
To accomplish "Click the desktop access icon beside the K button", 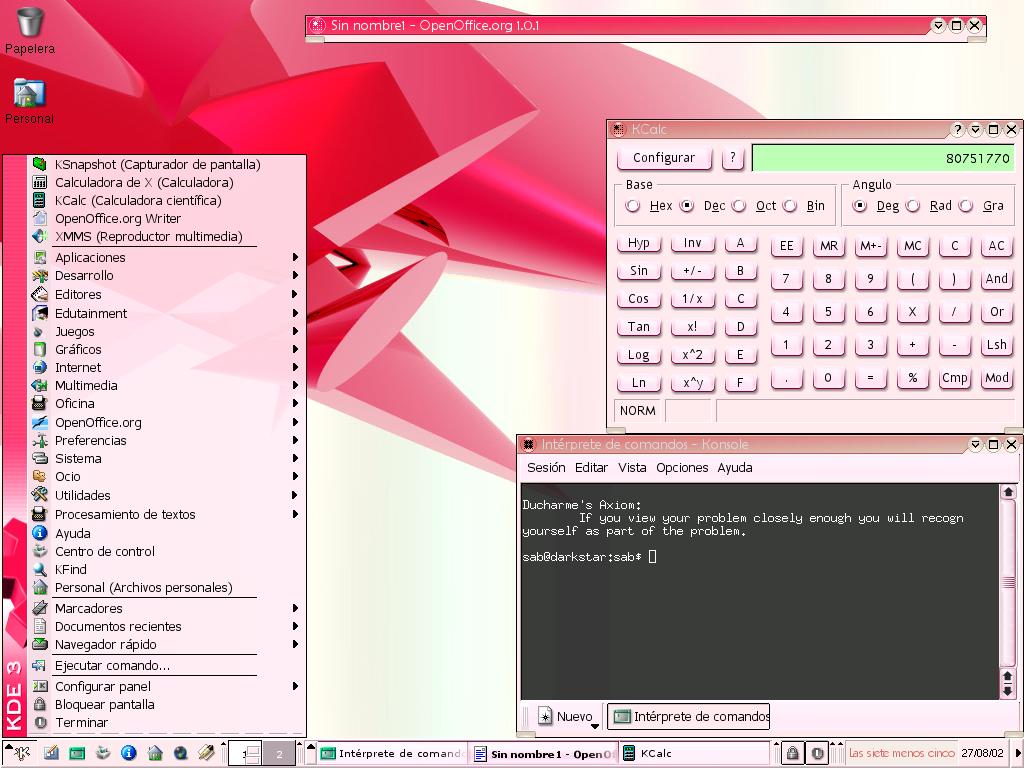I will (x=51, y=754).
